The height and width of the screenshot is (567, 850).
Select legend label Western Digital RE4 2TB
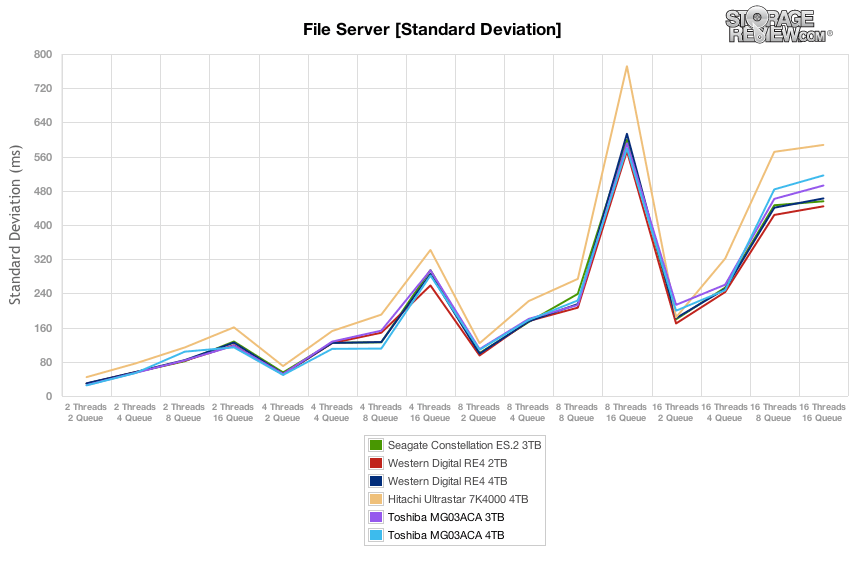(x=448, y=463)
